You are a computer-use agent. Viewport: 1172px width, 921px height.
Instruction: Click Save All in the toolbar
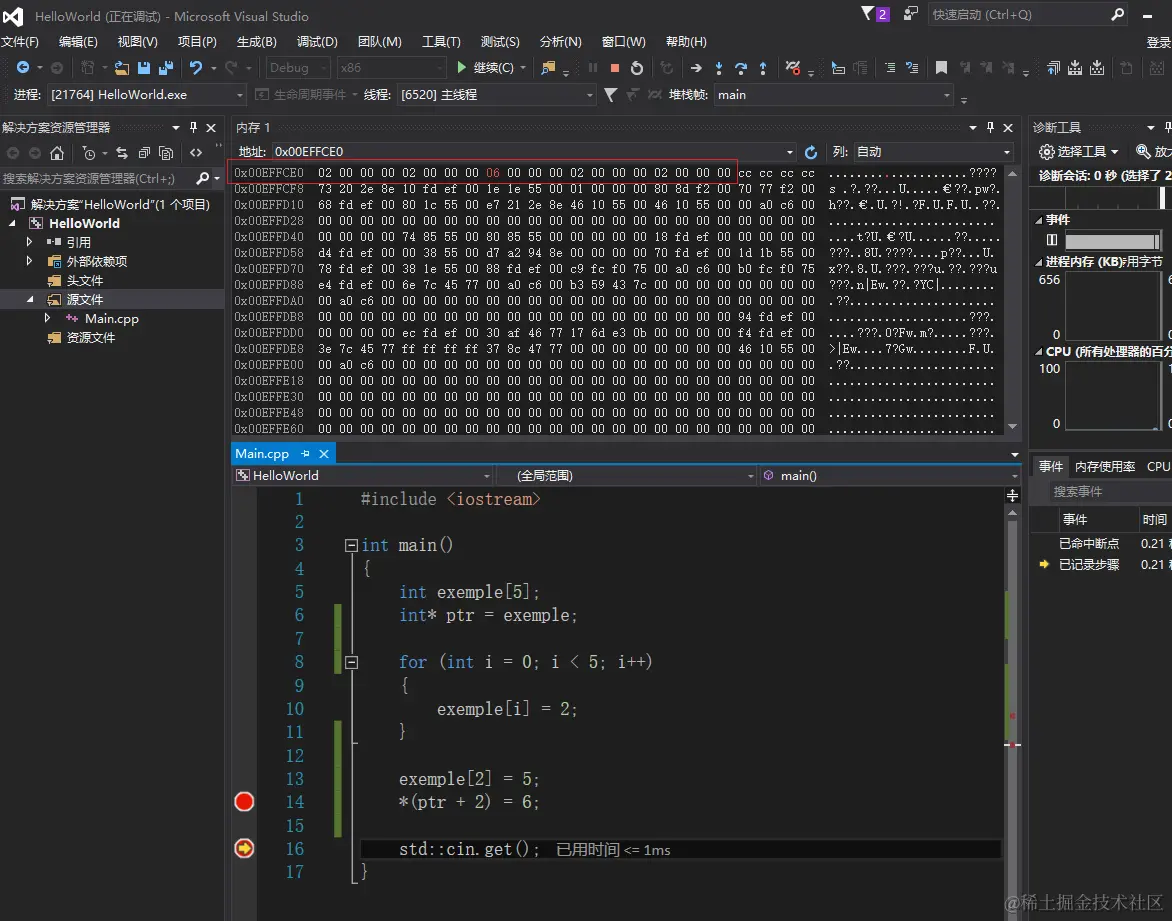tap(166, 68)
